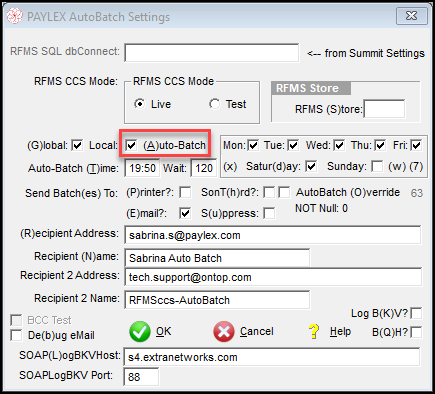
Task: Open Help via the Help label
Action: [340, 331]
